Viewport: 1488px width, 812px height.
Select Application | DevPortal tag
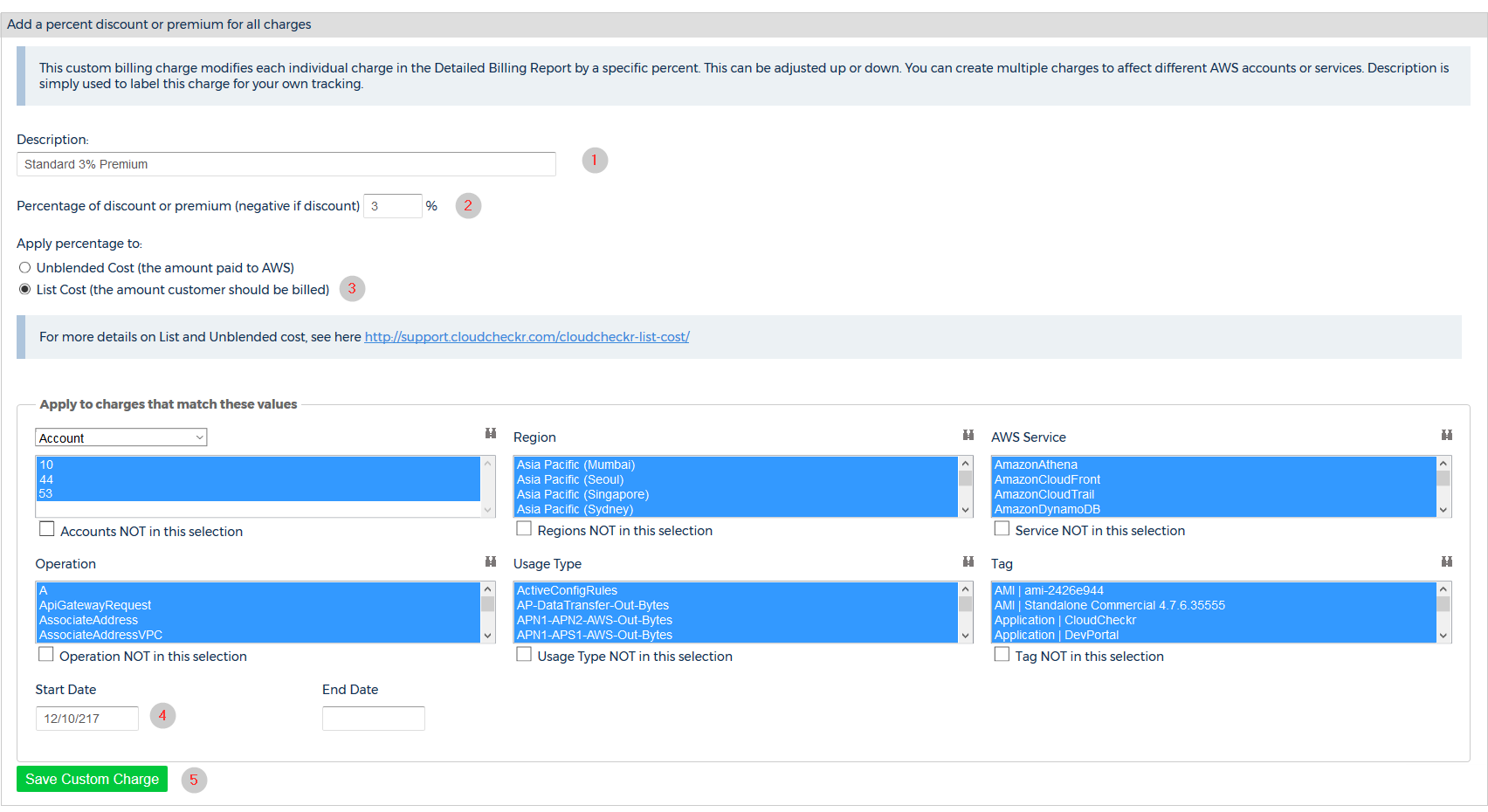click(1214, 635)
